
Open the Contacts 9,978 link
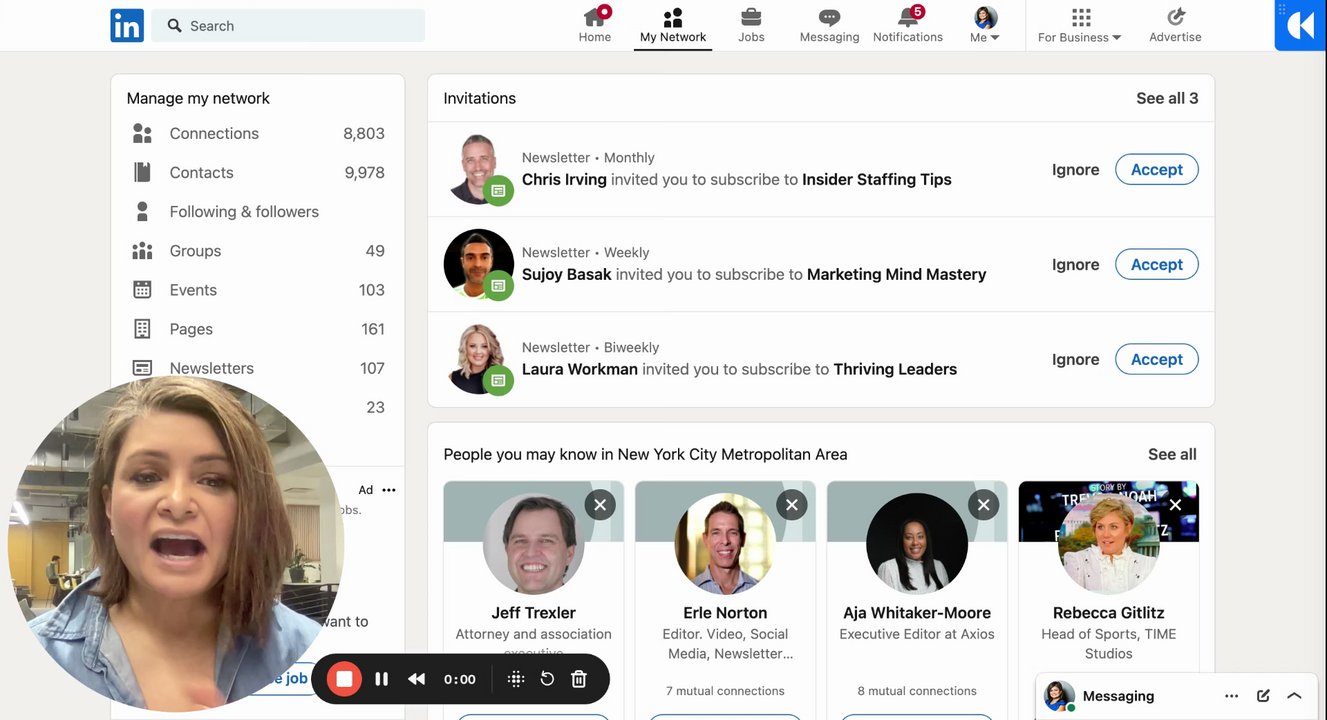pyautogui.click(x=258, y=172)
